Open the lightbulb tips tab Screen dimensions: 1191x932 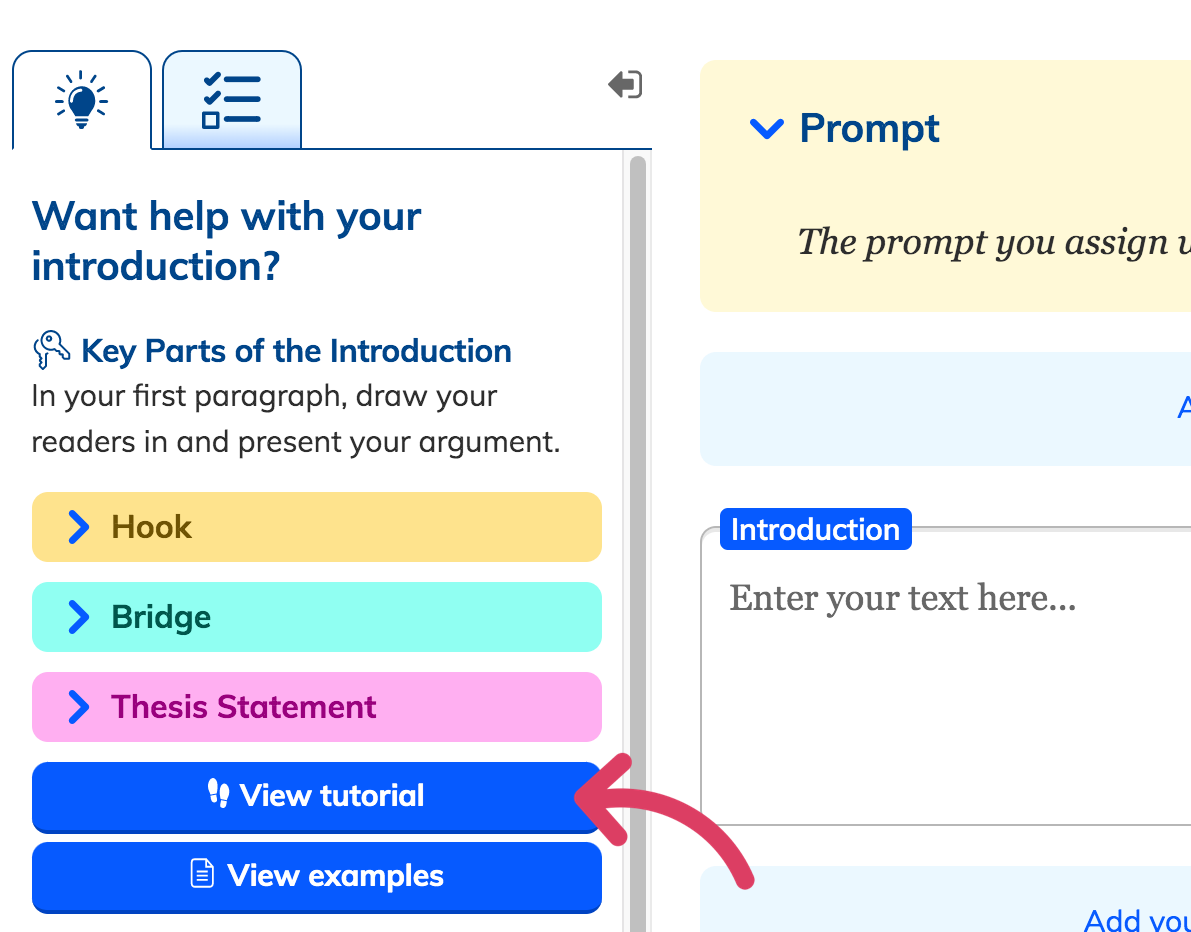pyautogui.click(x=82, y=100)
